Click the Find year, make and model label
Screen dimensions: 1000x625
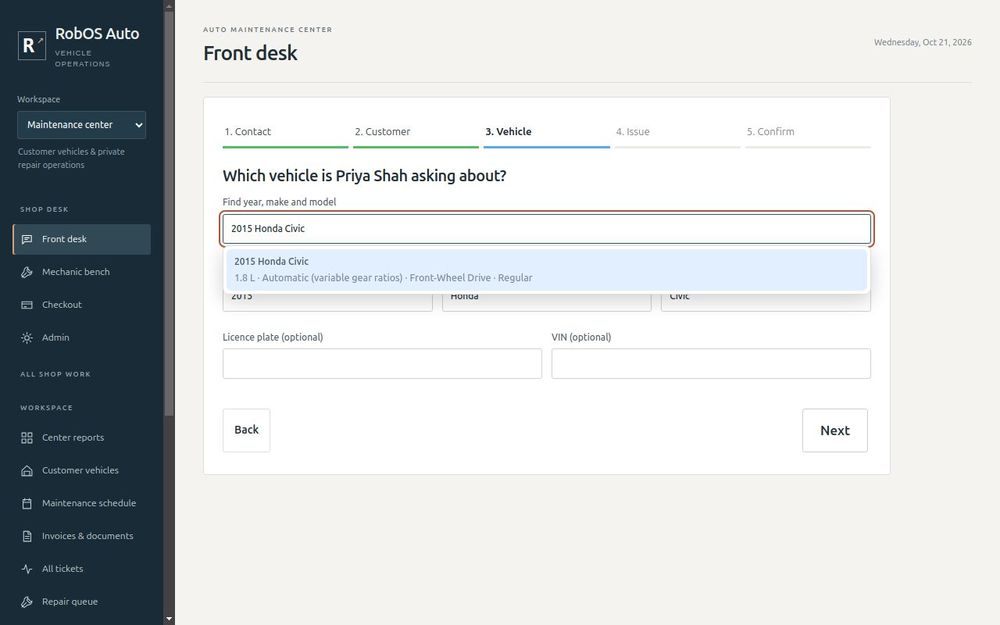[x=279, y=202]
